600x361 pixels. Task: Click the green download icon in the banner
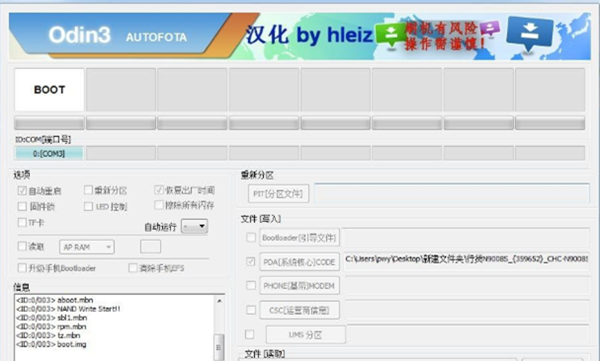391,34
